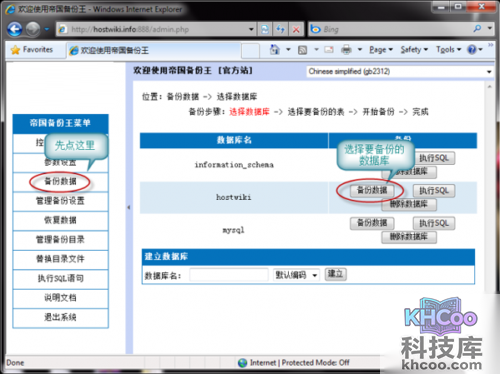
Task: Open a new blank tab
Action: tap(250, 51)
